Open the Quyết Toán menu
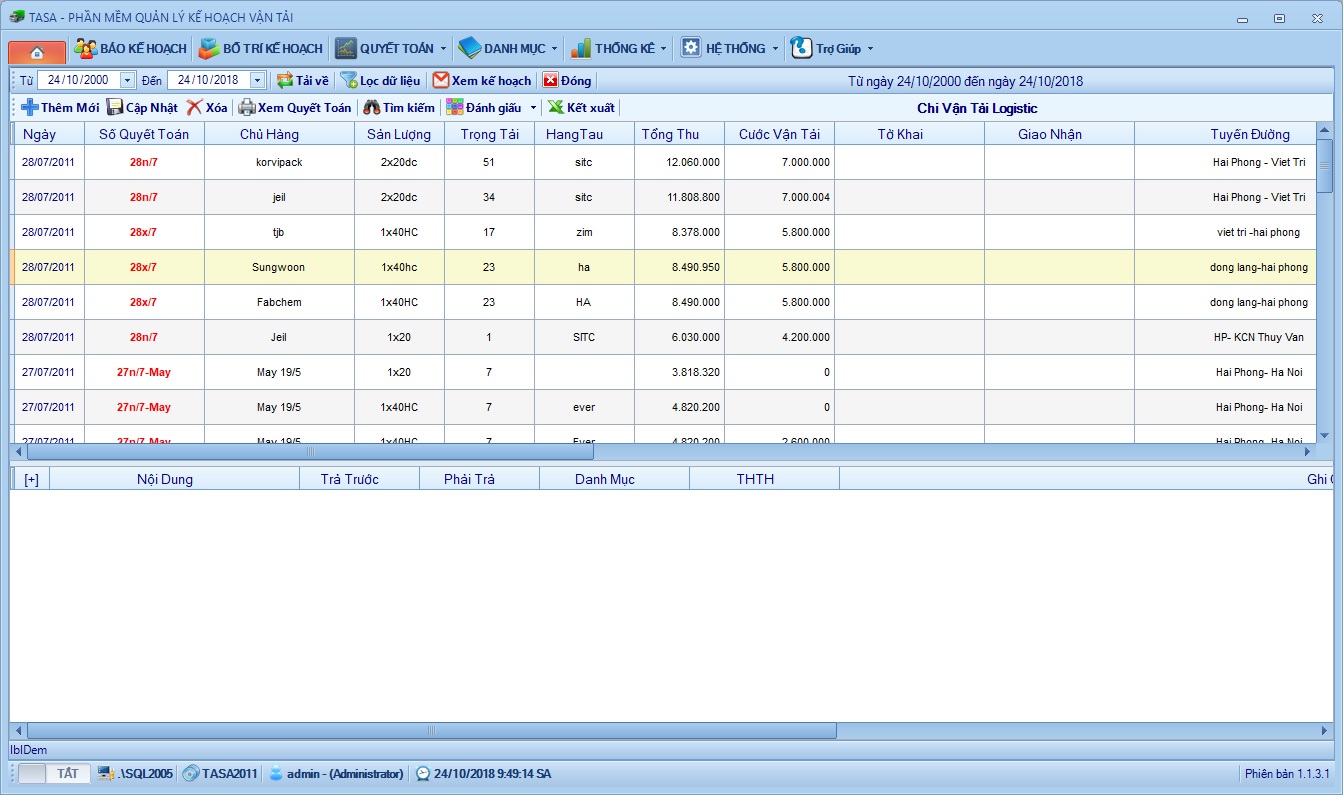 (389, 48)
